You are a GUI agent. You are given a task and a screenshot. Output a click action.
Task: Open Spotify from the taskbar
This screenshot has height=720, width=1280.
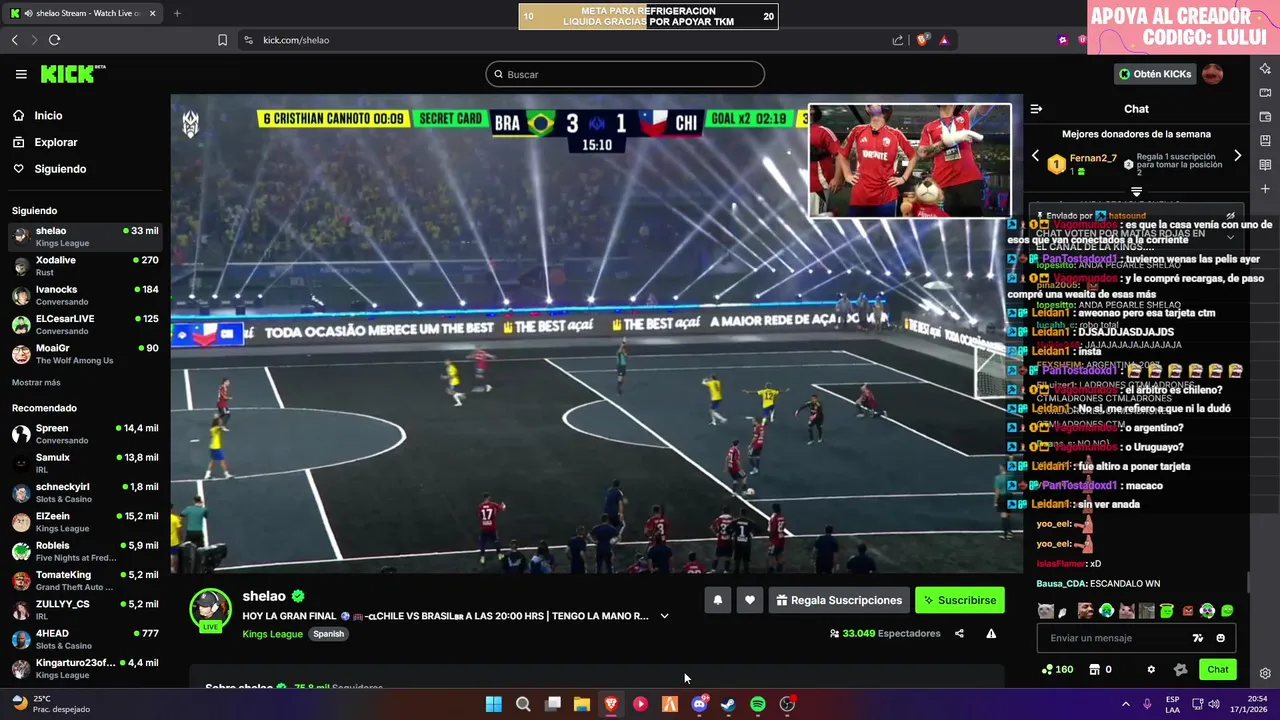(x=758, y=704)
